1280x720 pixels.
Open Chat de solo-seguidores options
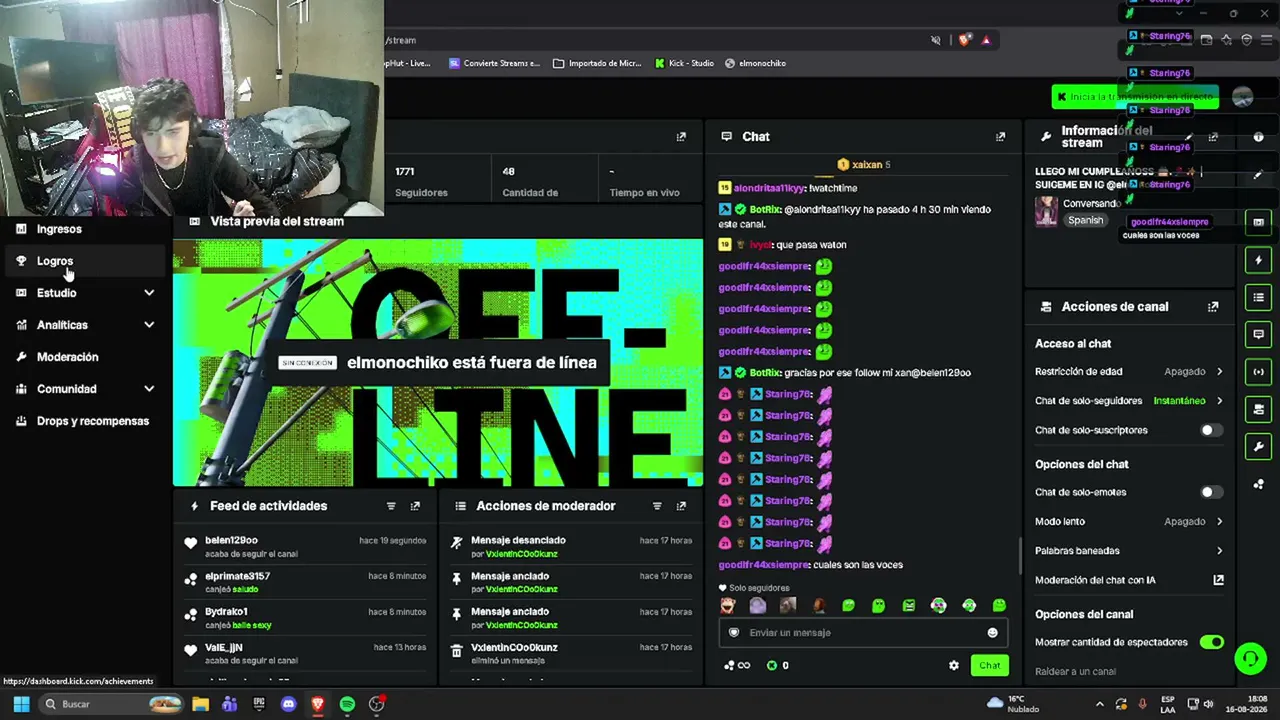tap(1129, 401)
